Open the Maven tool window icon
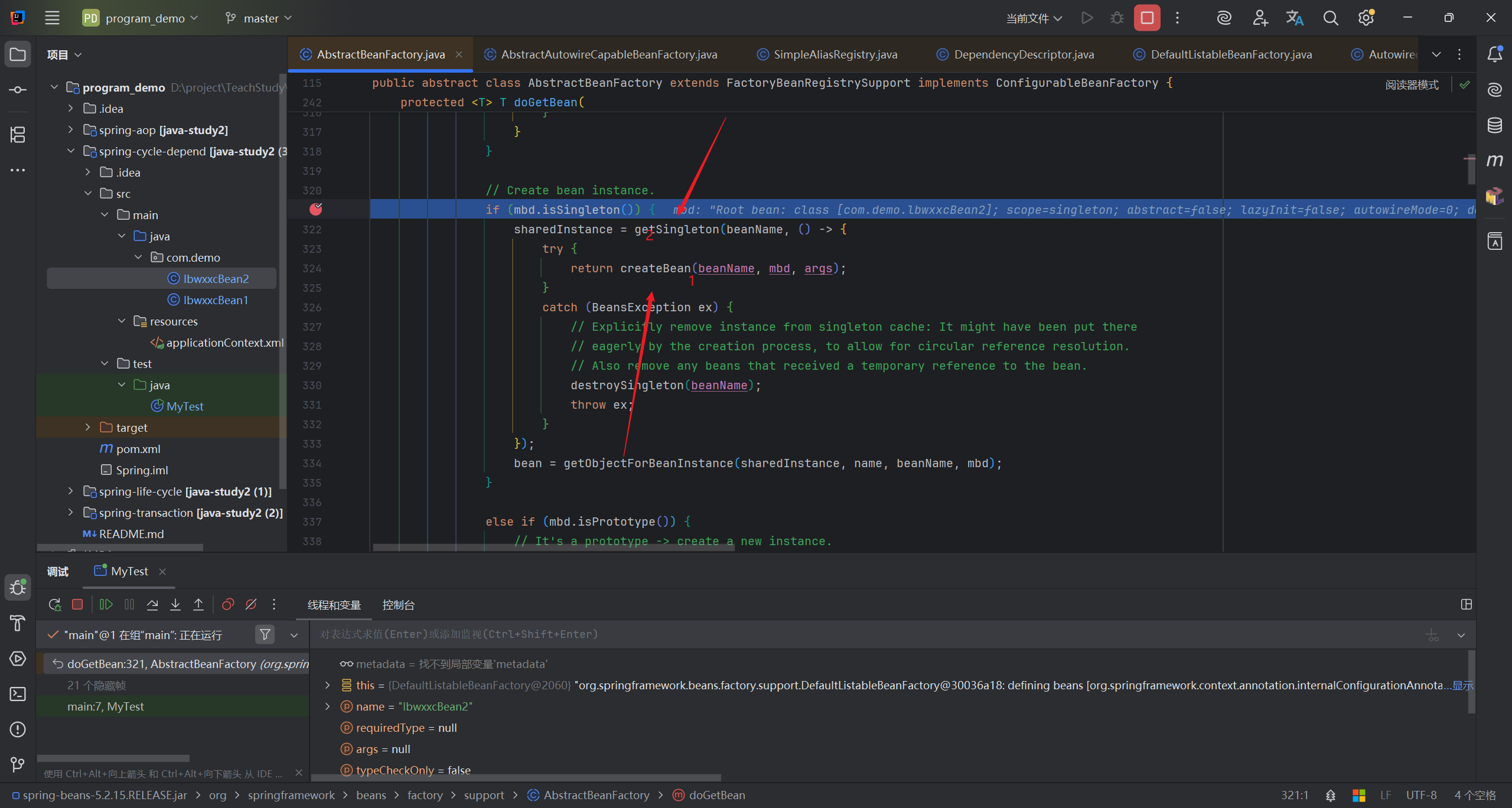 (1494, 161)
